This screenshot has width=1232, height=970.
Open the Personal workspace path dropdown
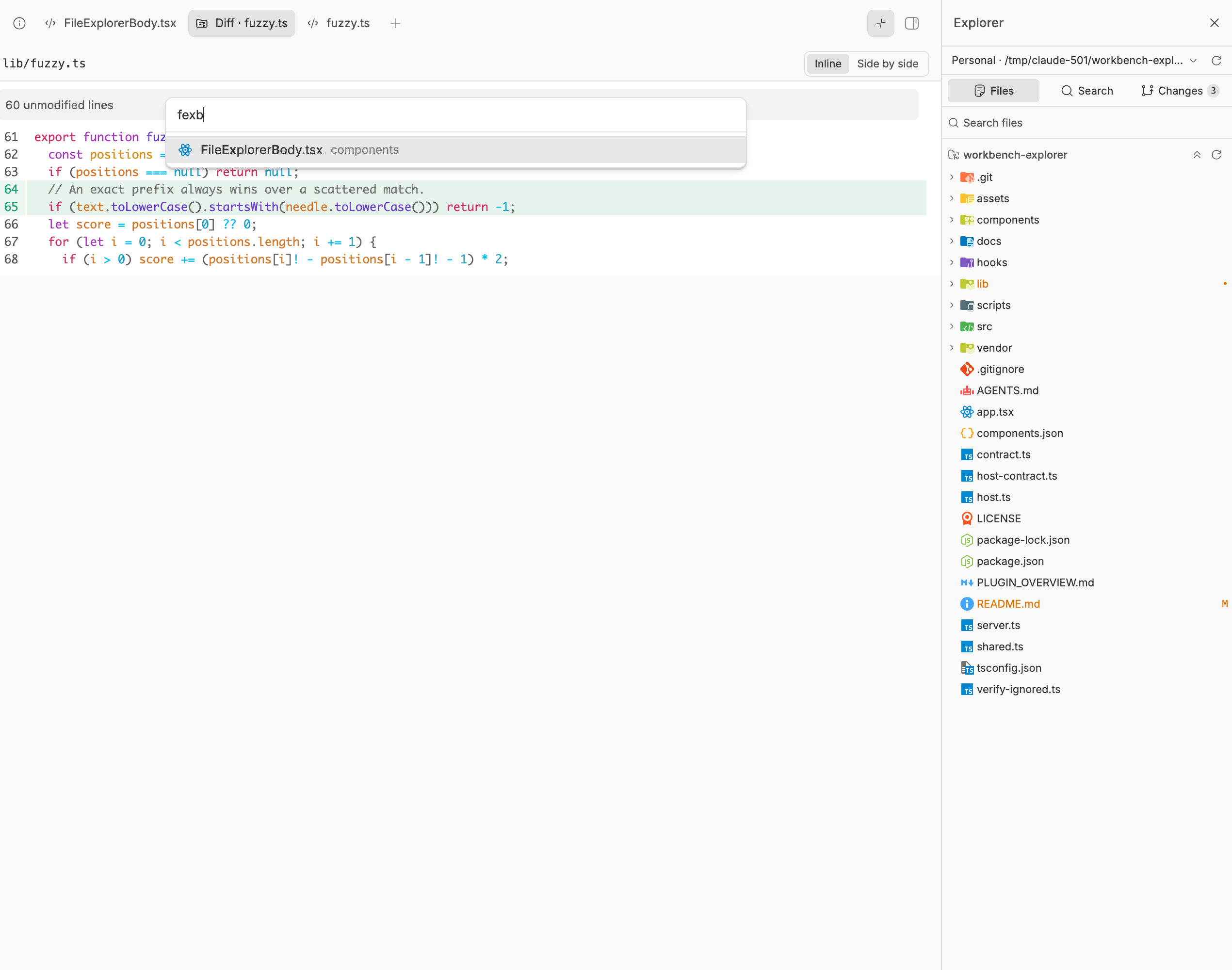[1074, 60]
